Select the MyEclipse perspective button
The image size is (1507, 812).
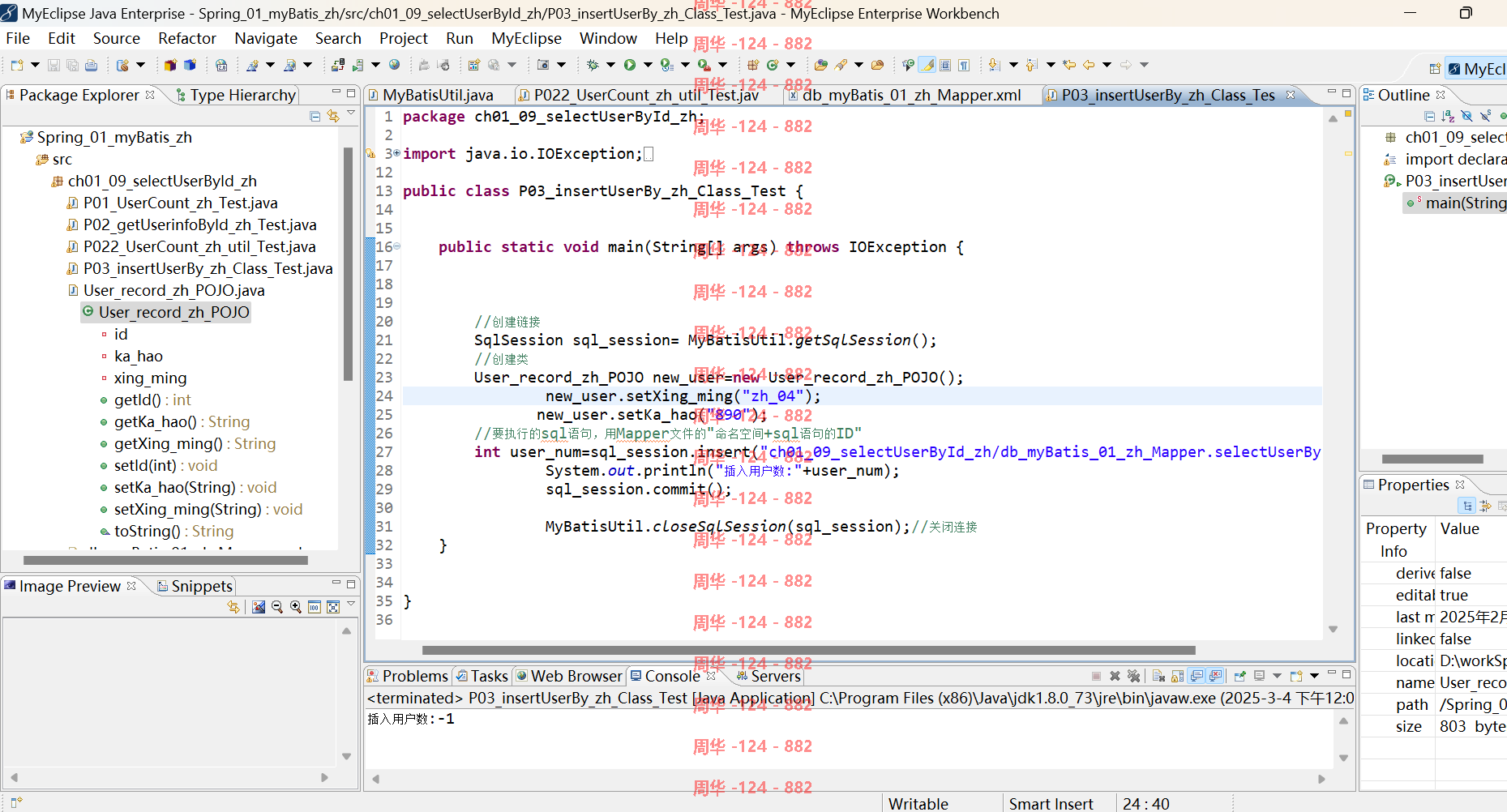pyautogui.click(x=1476, y=69)
